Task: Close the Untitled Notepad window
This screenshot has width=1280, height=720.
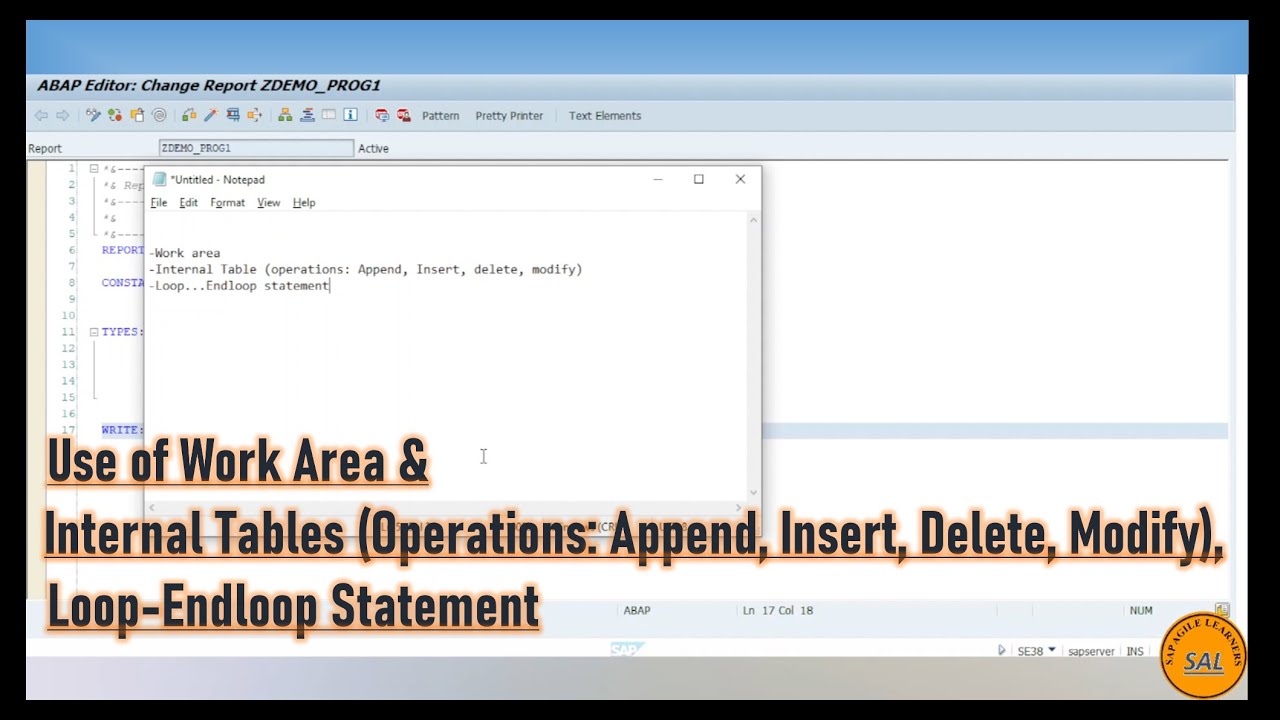Action: click(740, 179)
